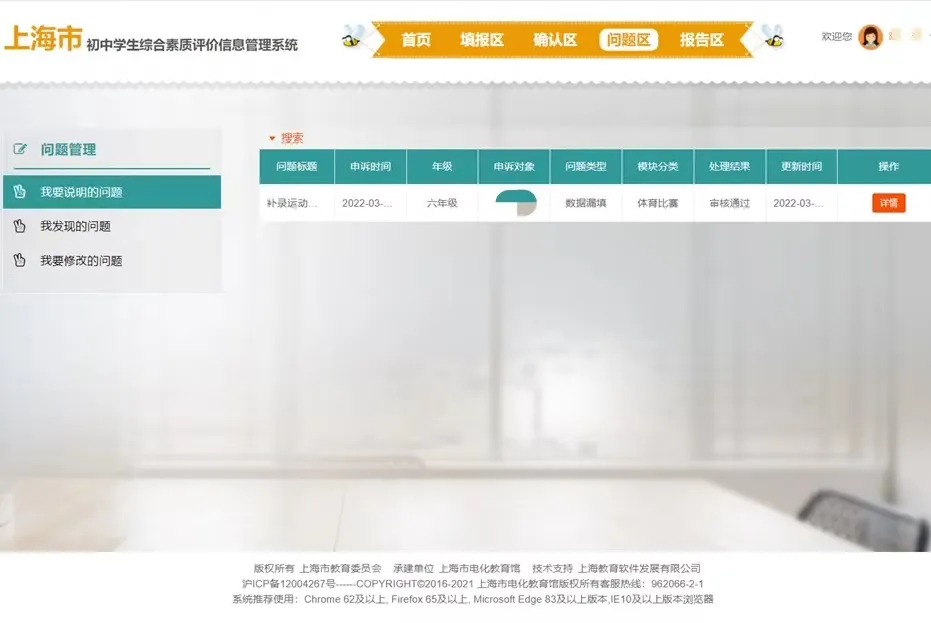Expand the 搜索 search panel
This screenshot has width=931, height=623.
point(286,138)
